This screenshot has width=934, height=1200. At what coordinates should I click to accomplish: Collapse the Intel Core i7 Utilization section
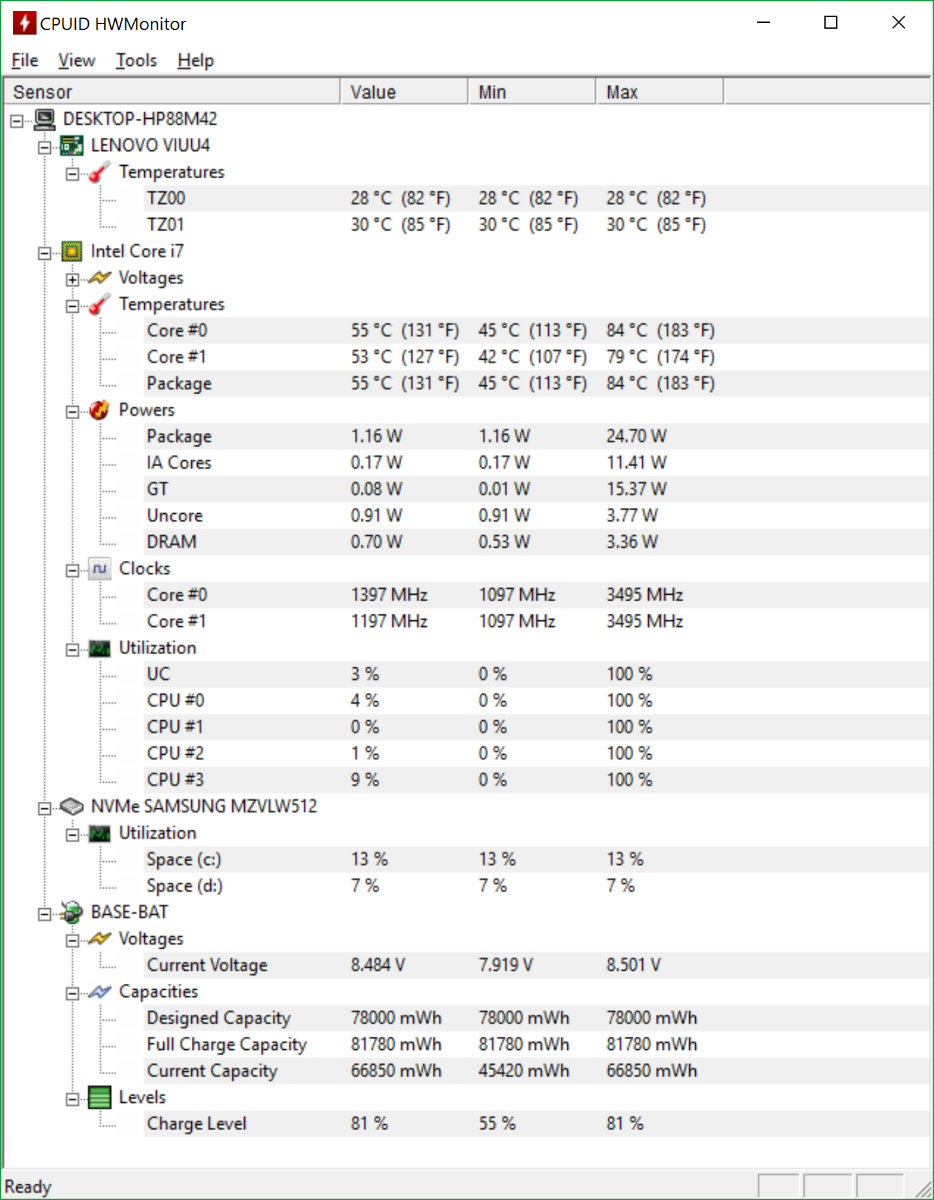[x=72, y=648]
